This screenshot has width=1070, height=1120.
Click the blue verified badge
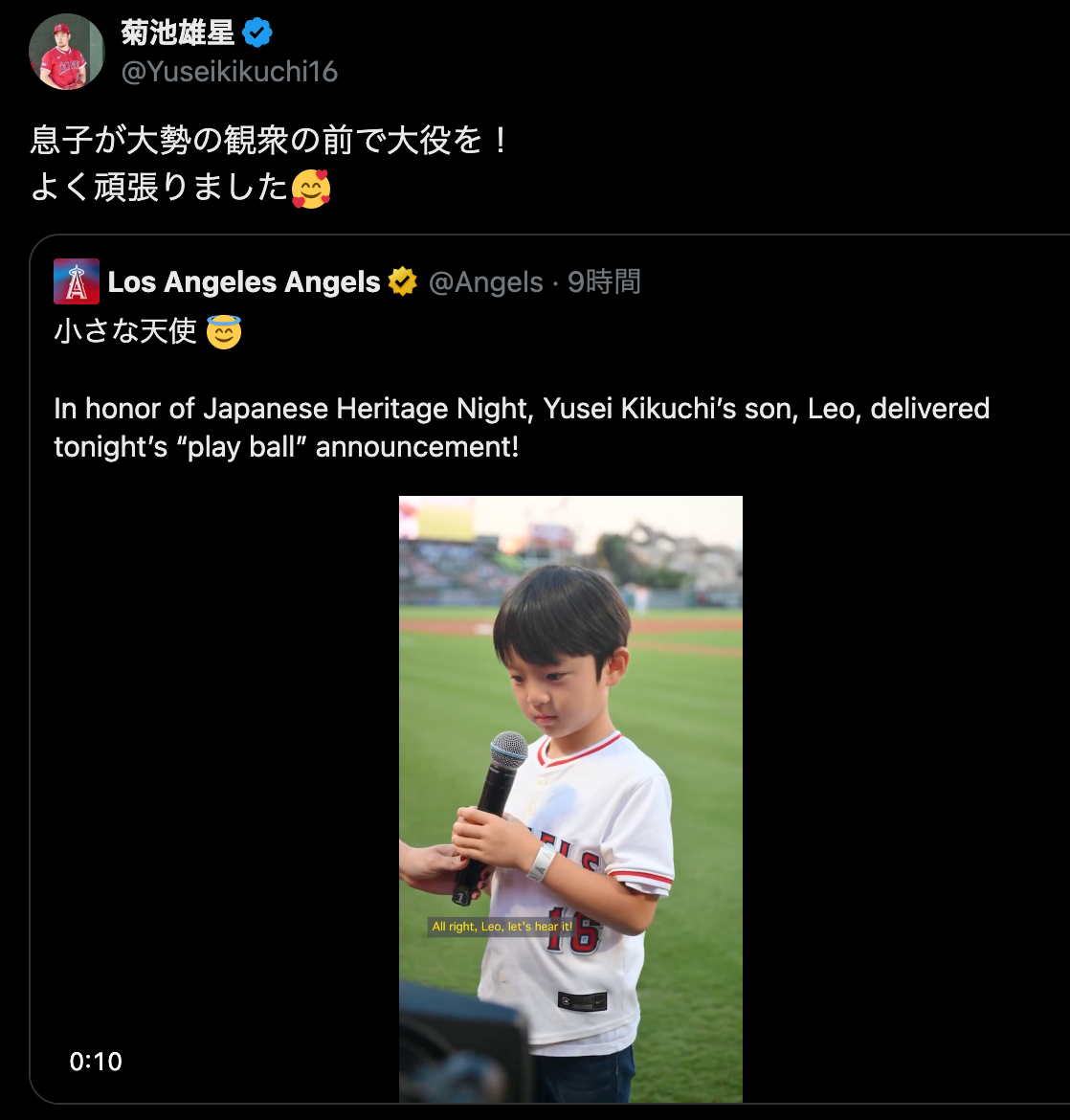click(x=257, y=34)
